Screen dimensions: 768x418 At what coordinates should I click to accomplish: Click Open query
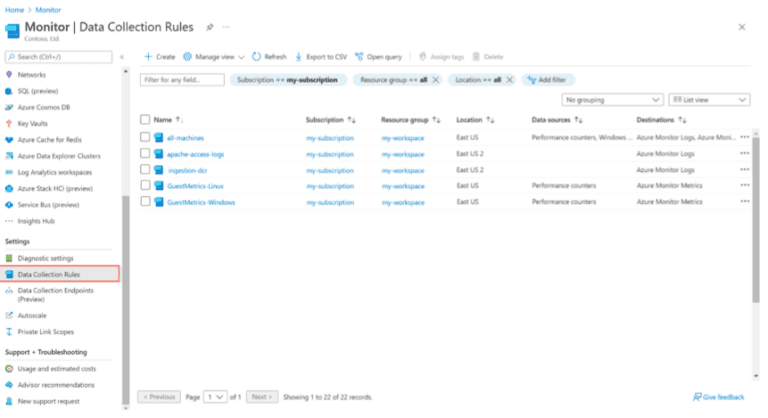pyautogui.click(x=379, y=57)
